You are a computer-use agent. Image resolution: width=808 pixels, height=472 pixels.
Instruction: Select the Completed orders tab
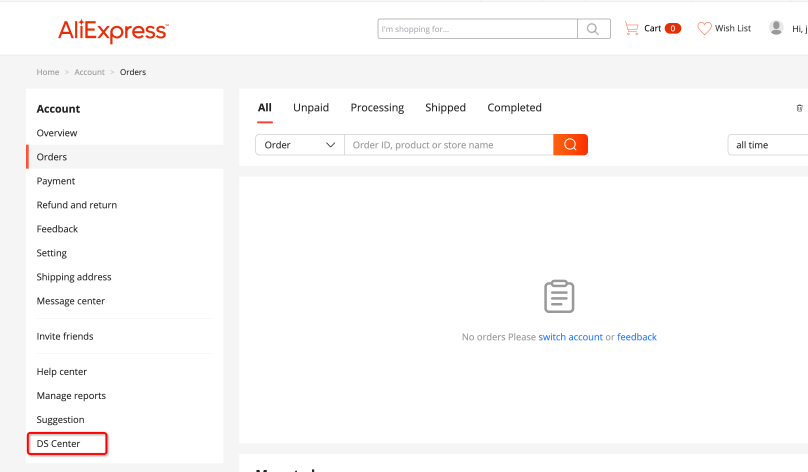514,108
